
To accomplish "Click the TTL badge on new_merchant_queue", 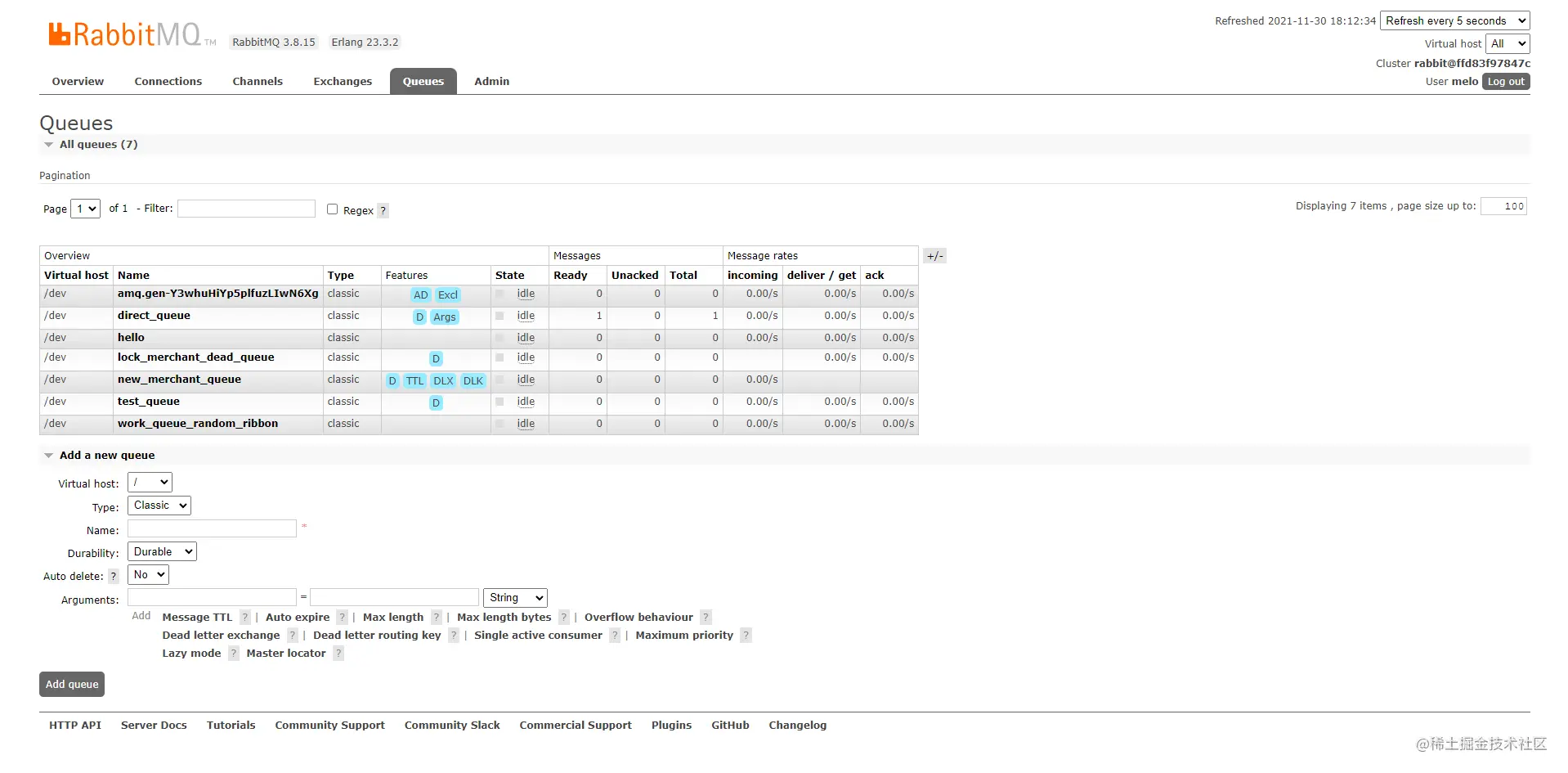I will (414, 381).
